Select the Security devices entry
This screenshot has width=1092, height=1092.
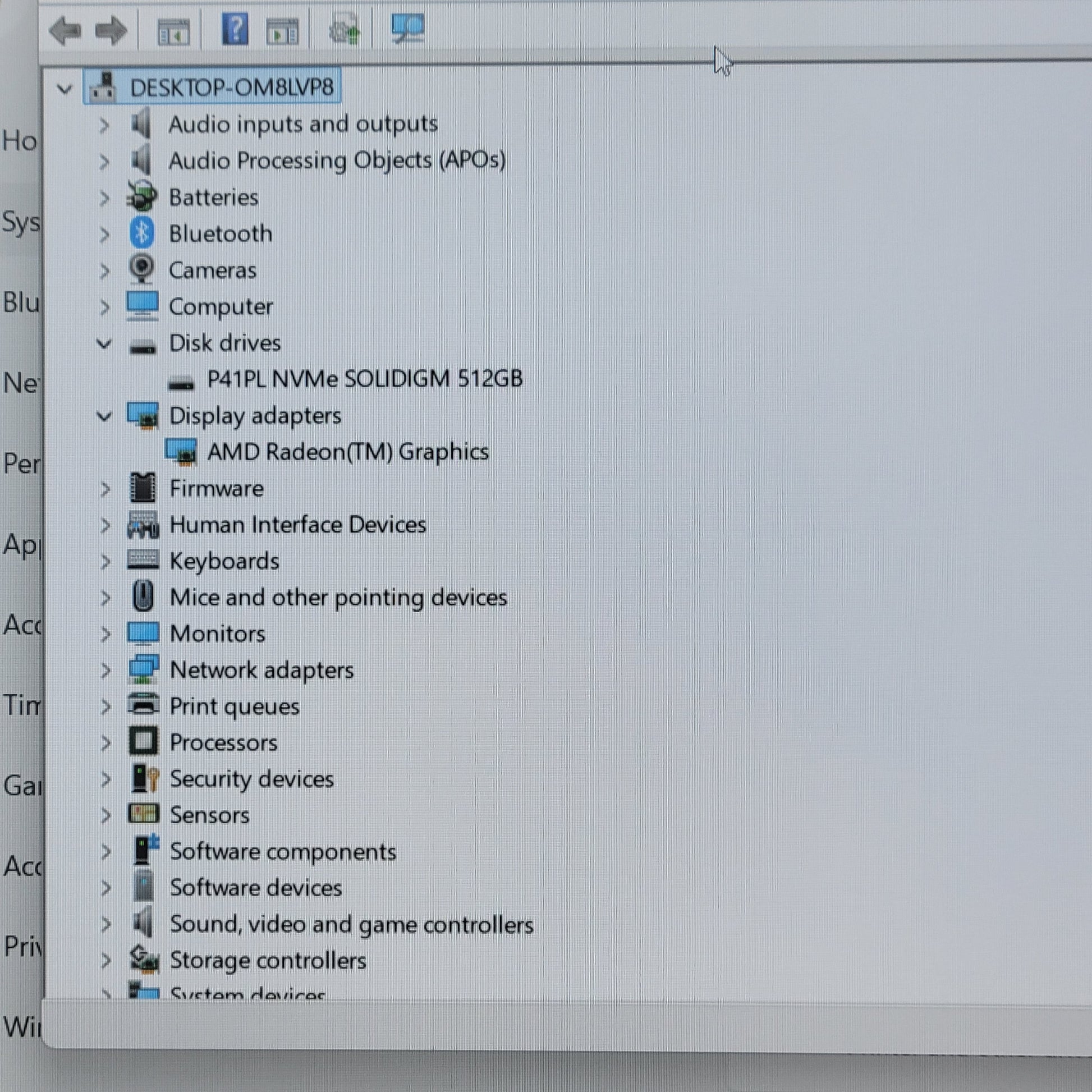[251, 779]
